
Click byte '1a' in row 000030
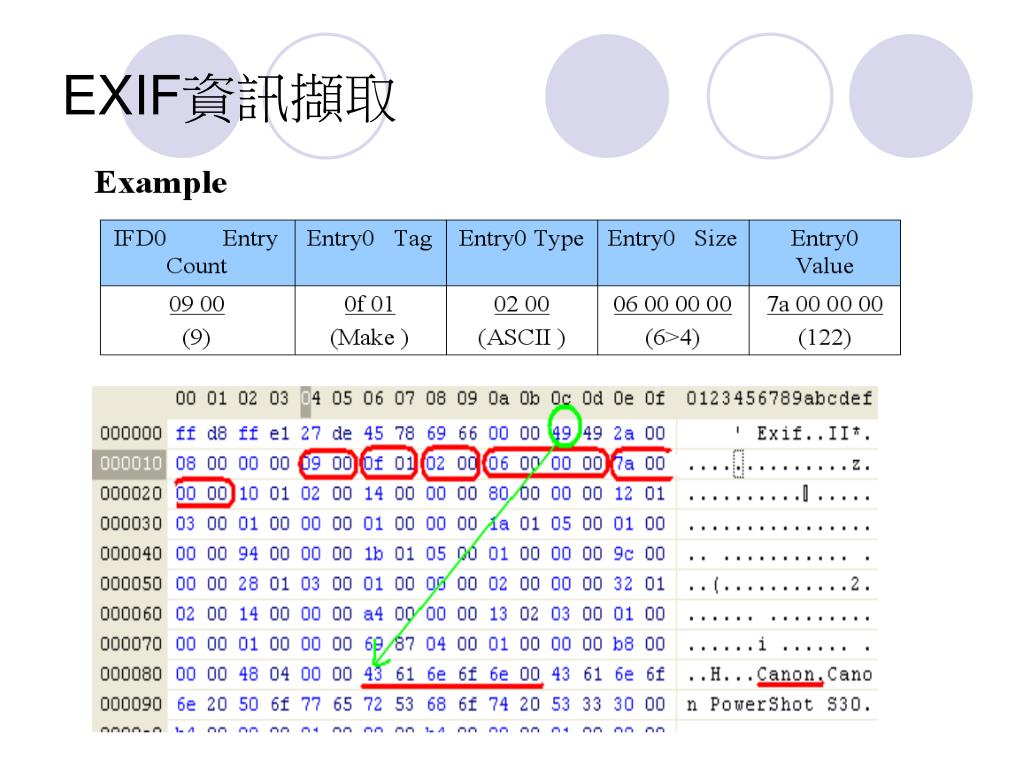click(x=500, y=524)
